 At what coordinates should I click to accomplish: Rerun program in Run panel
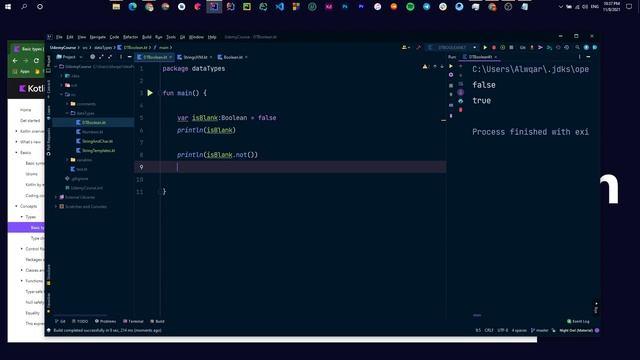coord(451,66)
